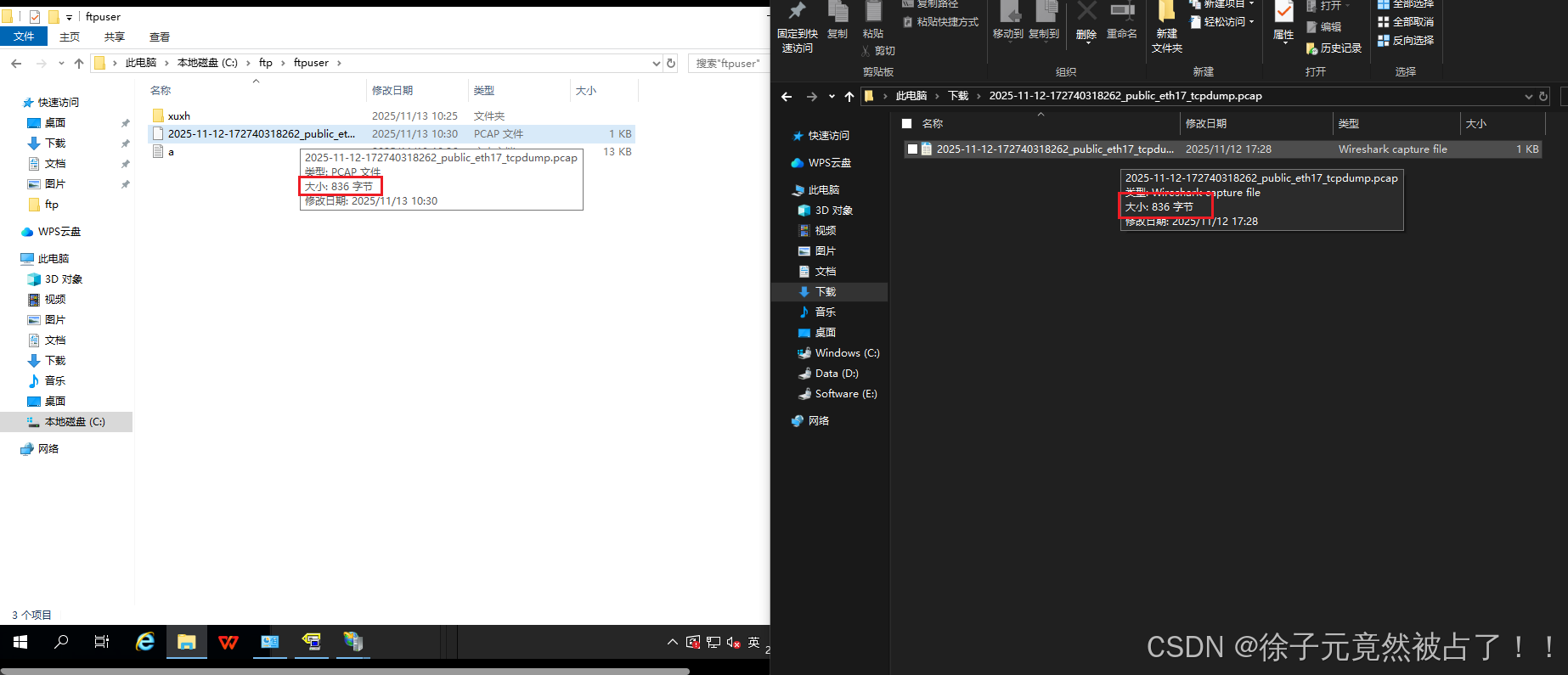The height and width of the screenshot is (675, 1568).
Task: Refresh the dark Explorer address bar
Action: point(1543,97)
